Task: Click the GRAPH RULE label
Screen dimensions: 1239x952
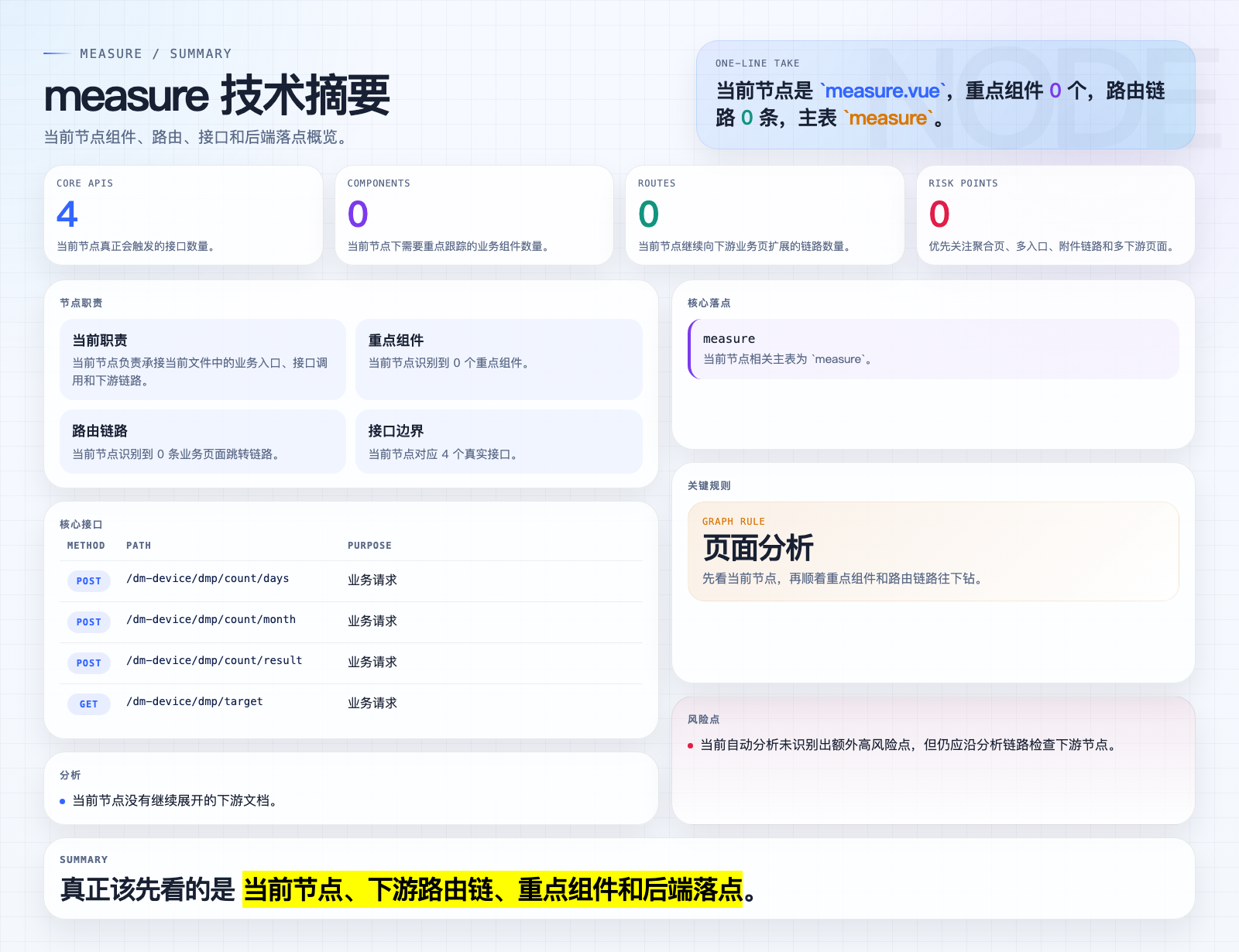Action: pyautogui.click(x=733, y=522)
